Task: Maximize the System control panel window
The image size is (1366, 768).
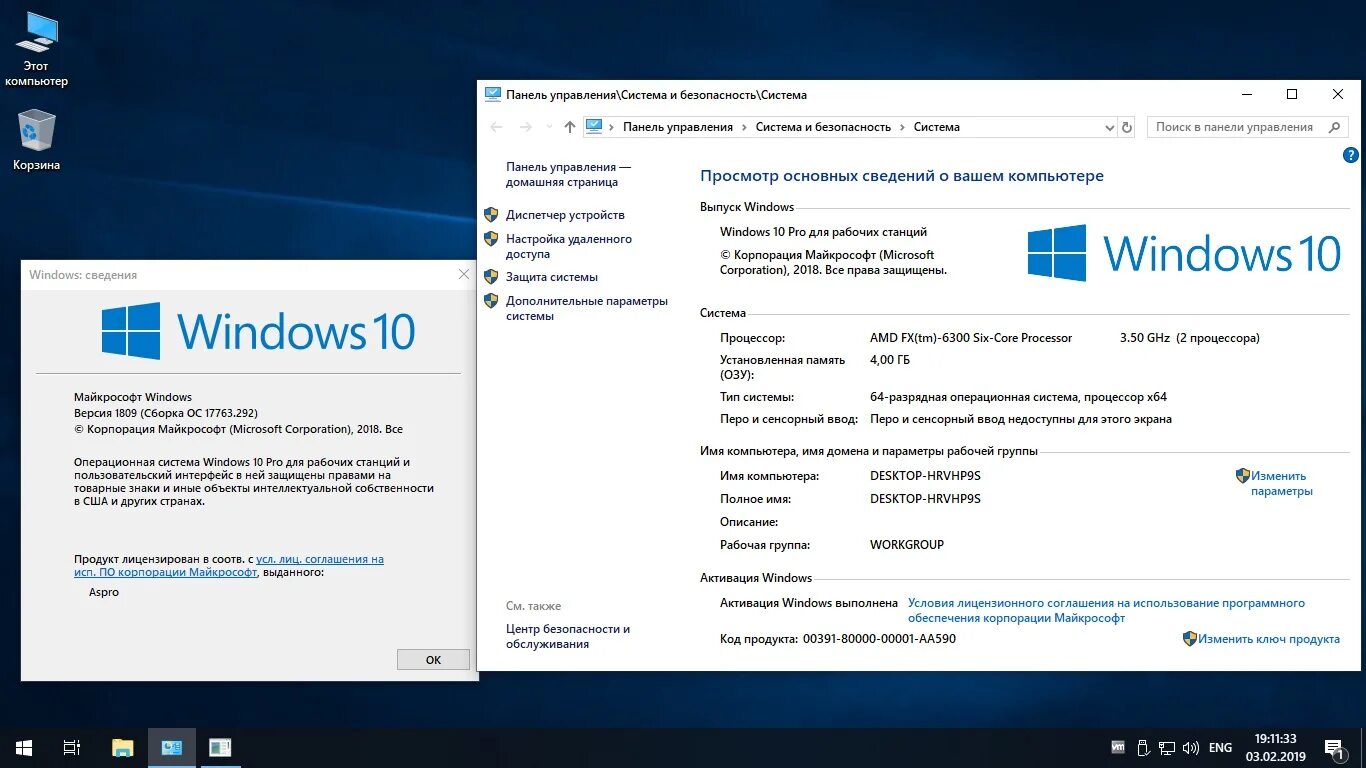Action: (x=1292, y=94)
